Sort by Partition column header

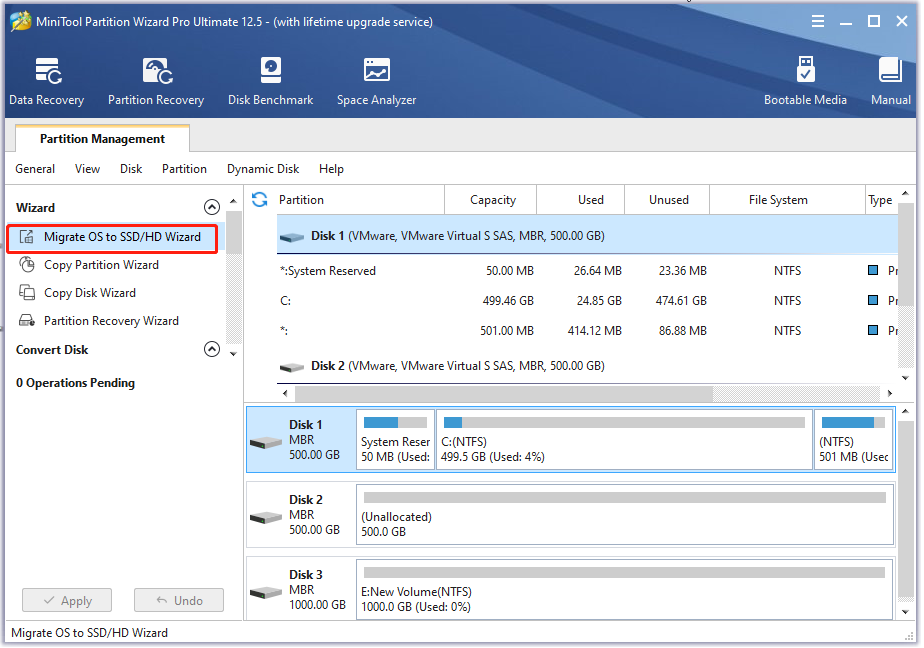click(x=361, y=200)
